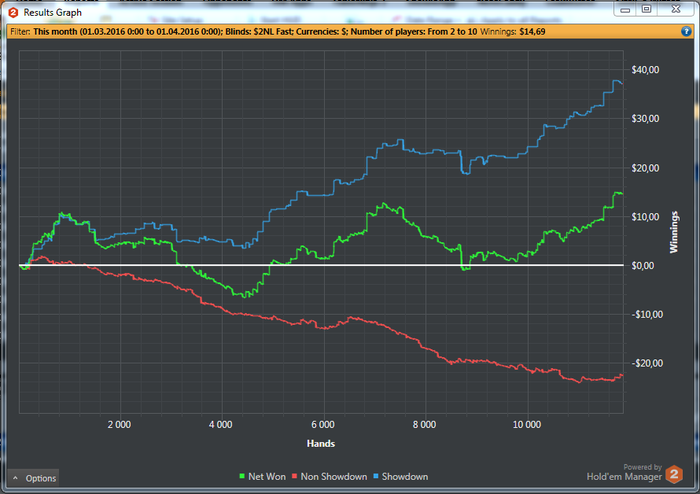This screenshot has width=700, height=494.
Task: Click the green Net Won color square
Action: pos(242,476)
